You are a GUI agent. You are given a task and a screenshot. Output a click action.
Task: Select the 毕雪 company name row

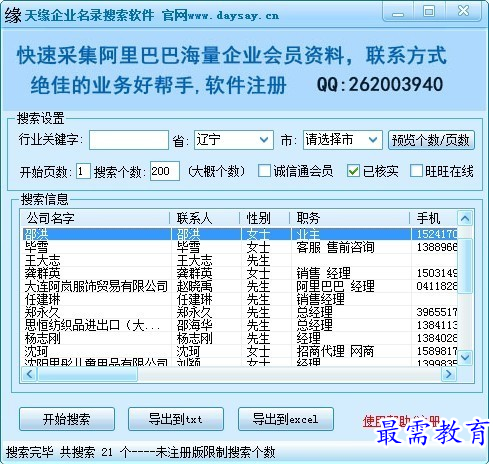36,247
